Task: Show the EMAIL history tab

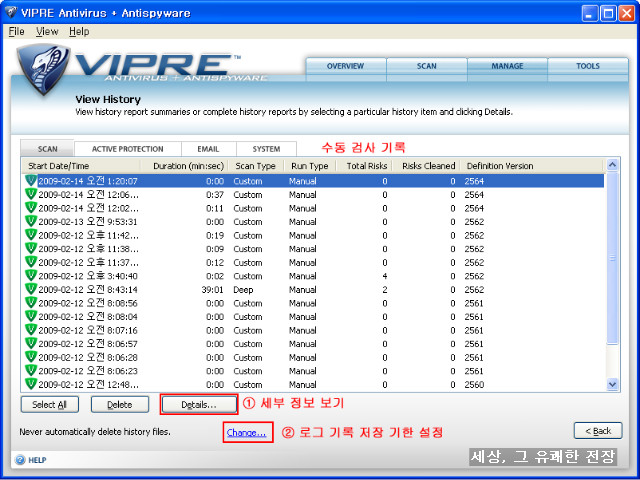Action: [209, 149]
